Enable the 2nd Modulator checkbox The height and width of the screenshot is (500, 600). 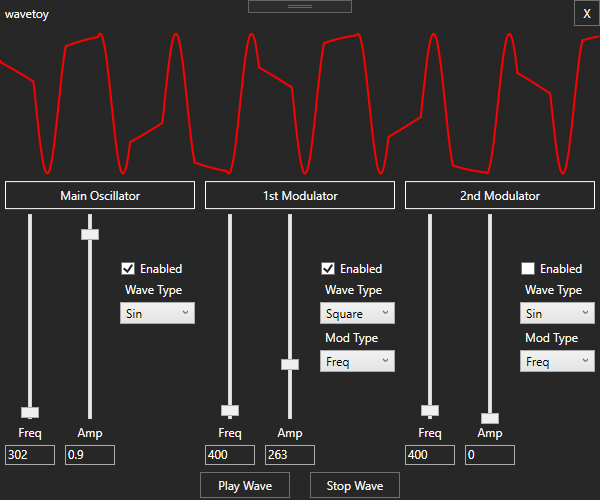click(528, 269)
